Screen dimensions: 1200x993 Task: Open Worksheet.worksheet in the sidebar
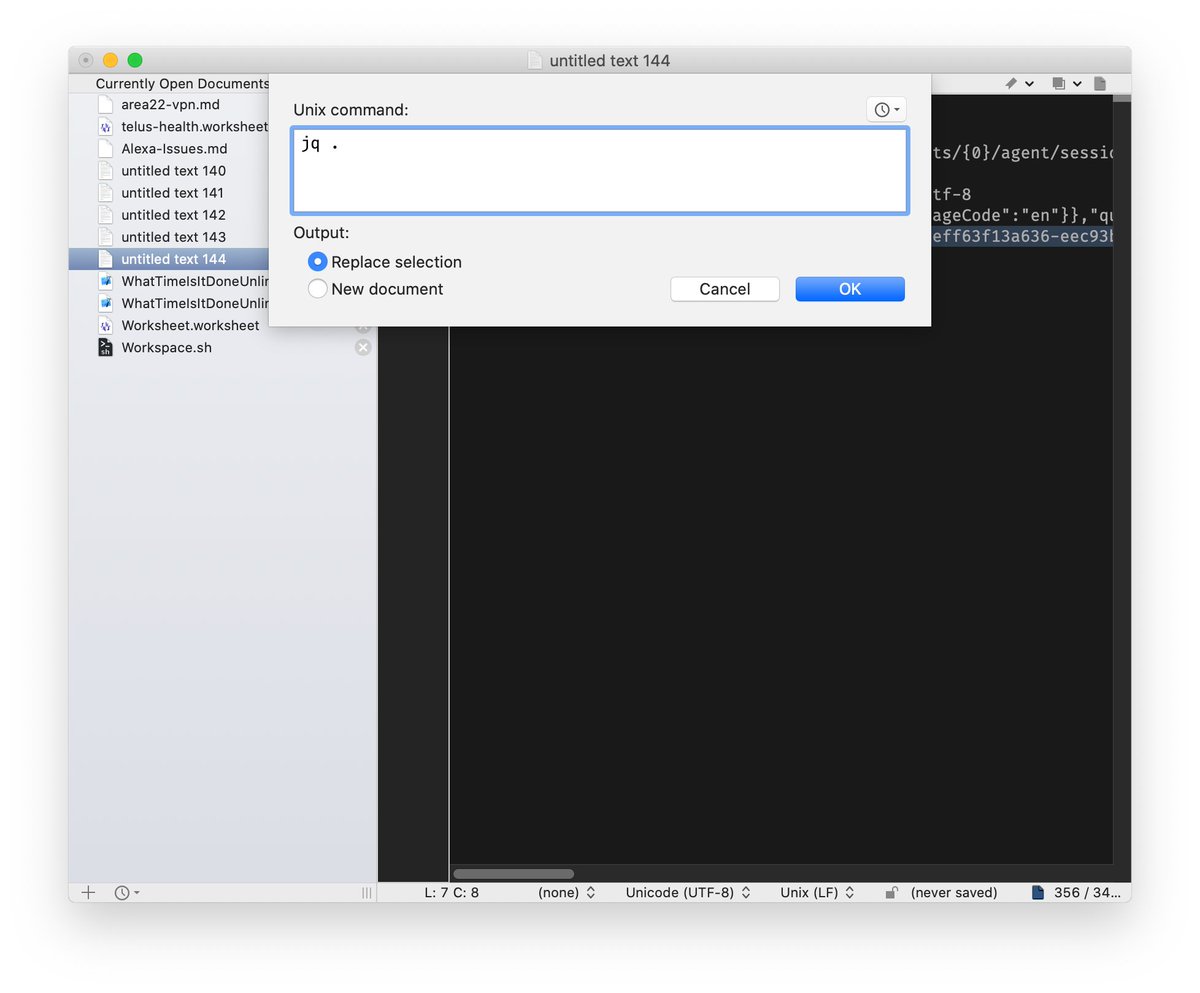pos(190,326)
